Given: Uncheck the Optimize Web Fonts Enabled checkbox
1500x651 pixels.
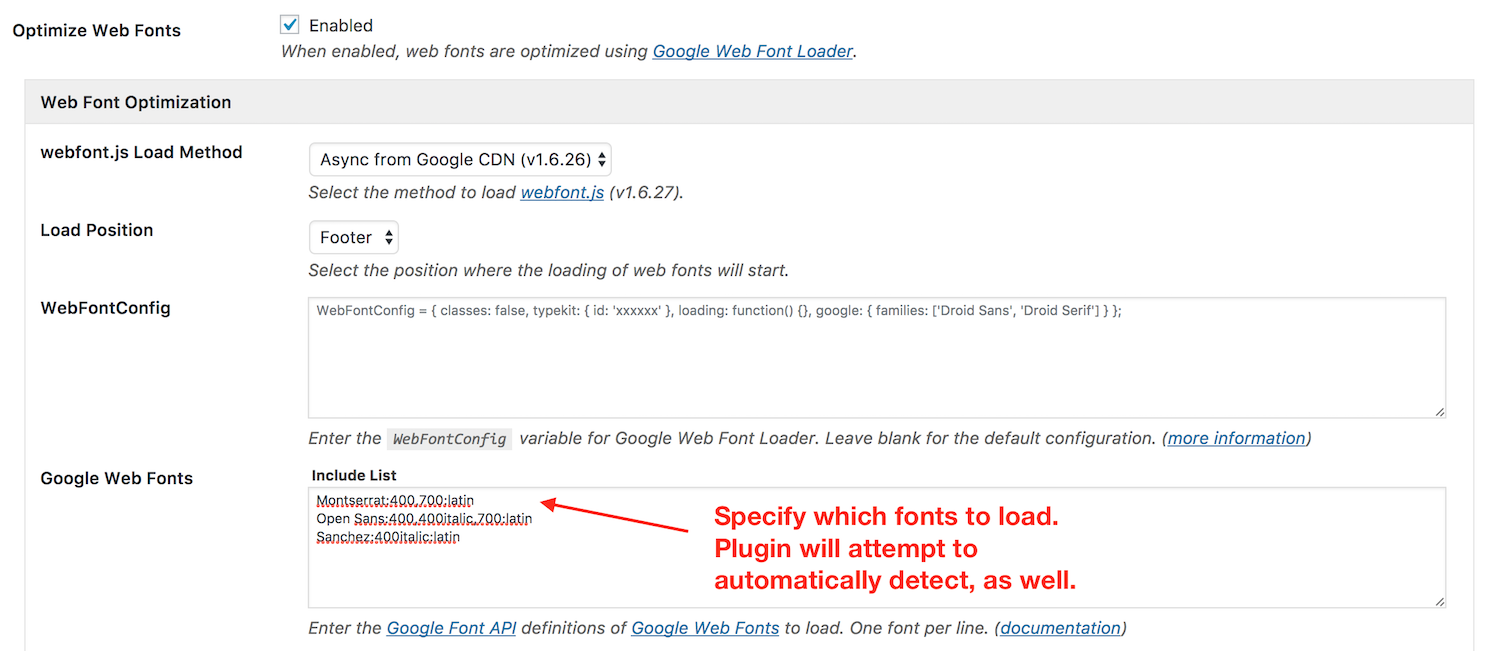Looking at the screenshot, I should tap(290, 24).
